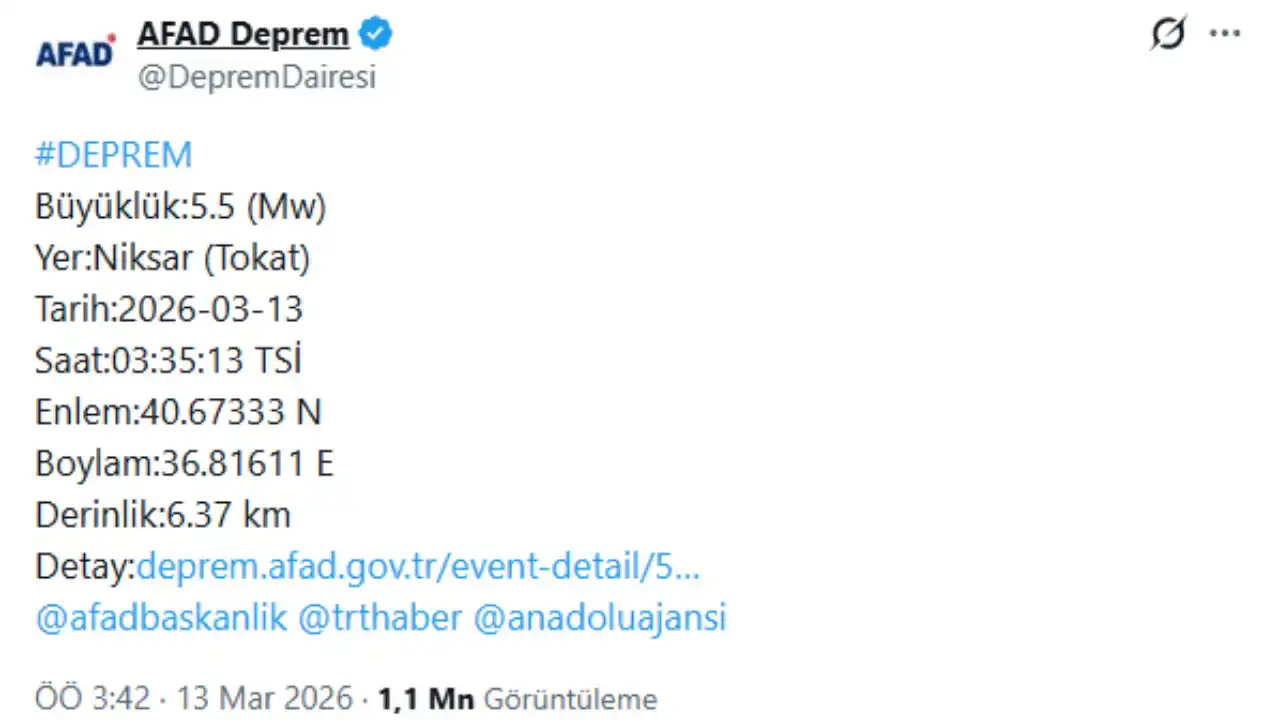Follow the deprem.afad.gov.tr event detail link

pos(418,567)
